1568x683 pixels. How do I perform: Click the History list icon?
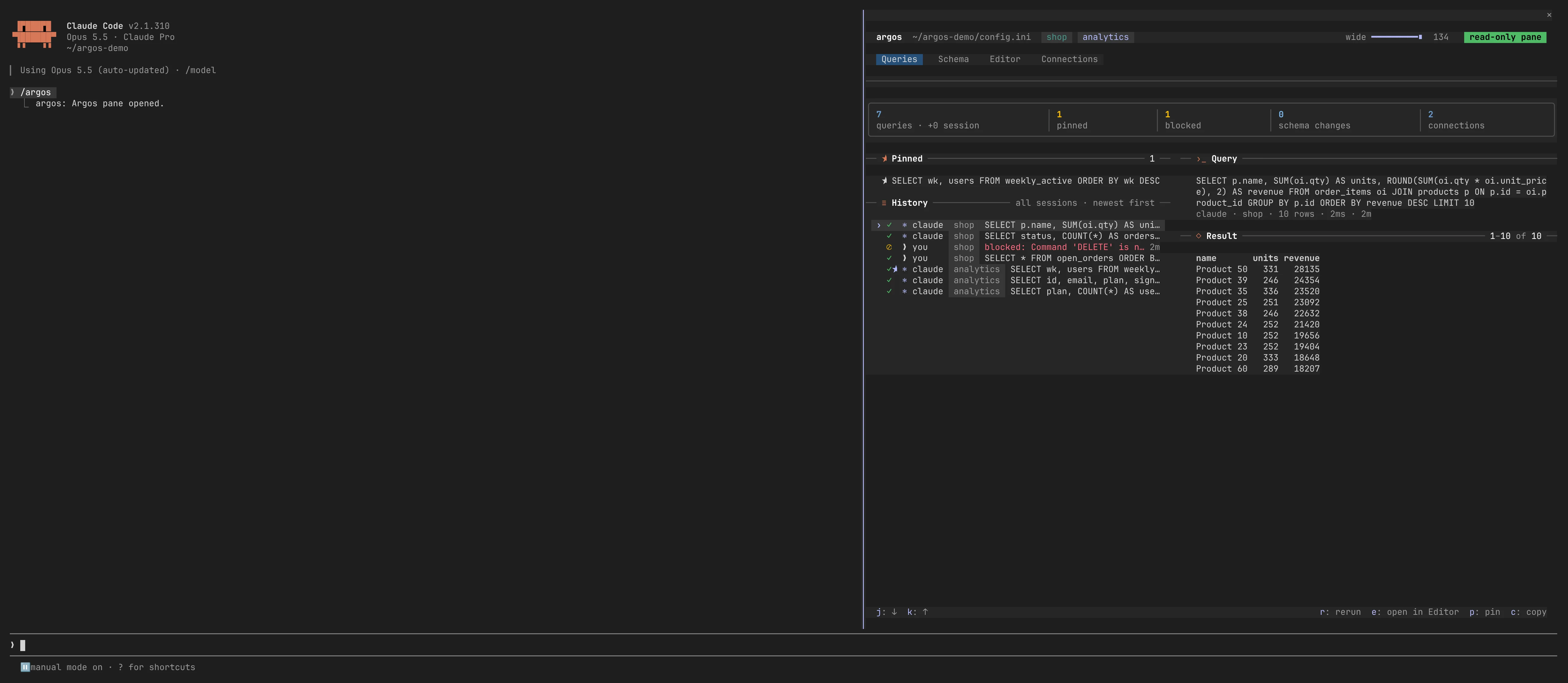coord(884,203)
